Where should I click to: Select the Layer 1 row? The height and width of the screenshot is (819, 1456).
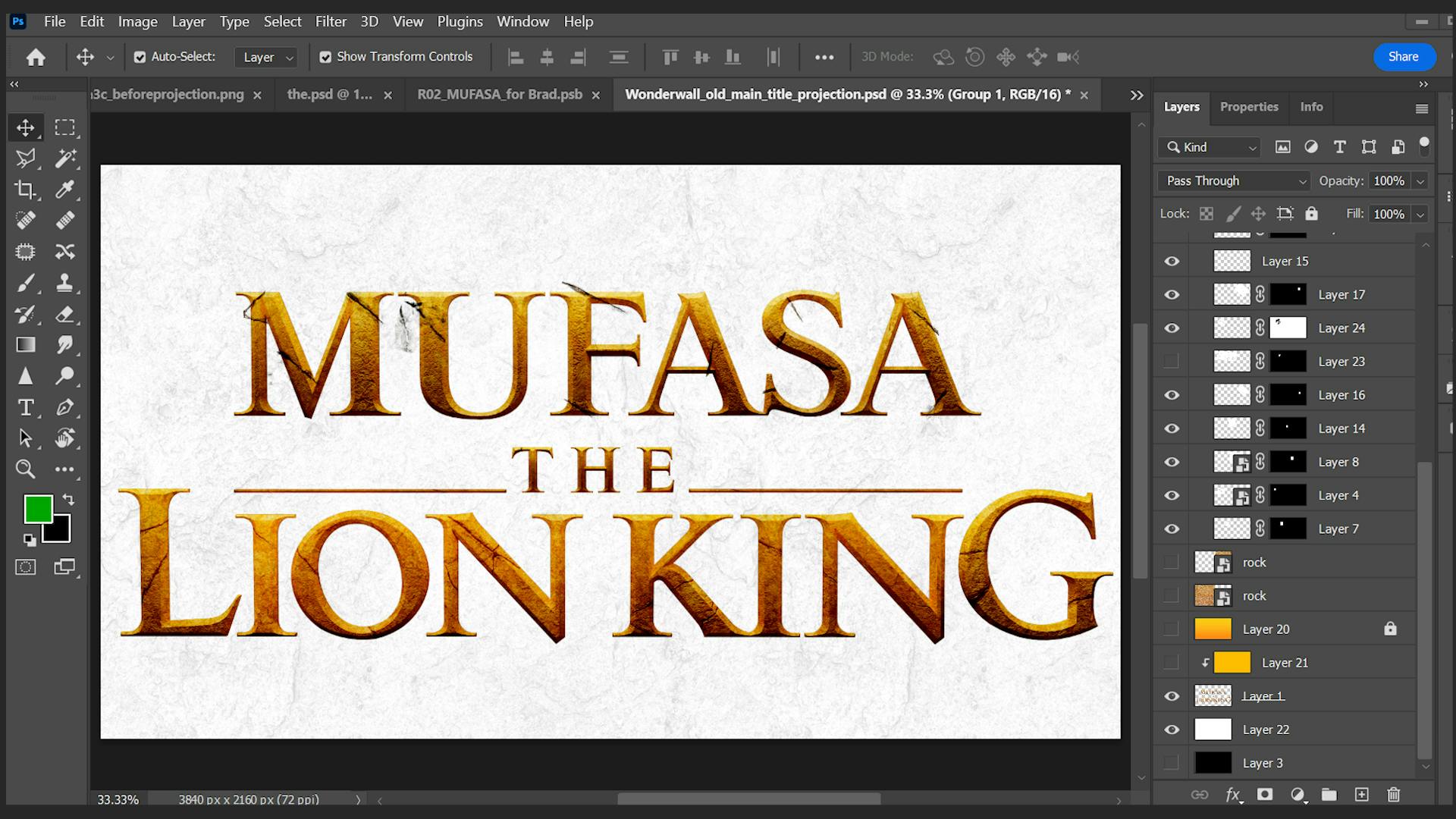tap(1285, 695)
